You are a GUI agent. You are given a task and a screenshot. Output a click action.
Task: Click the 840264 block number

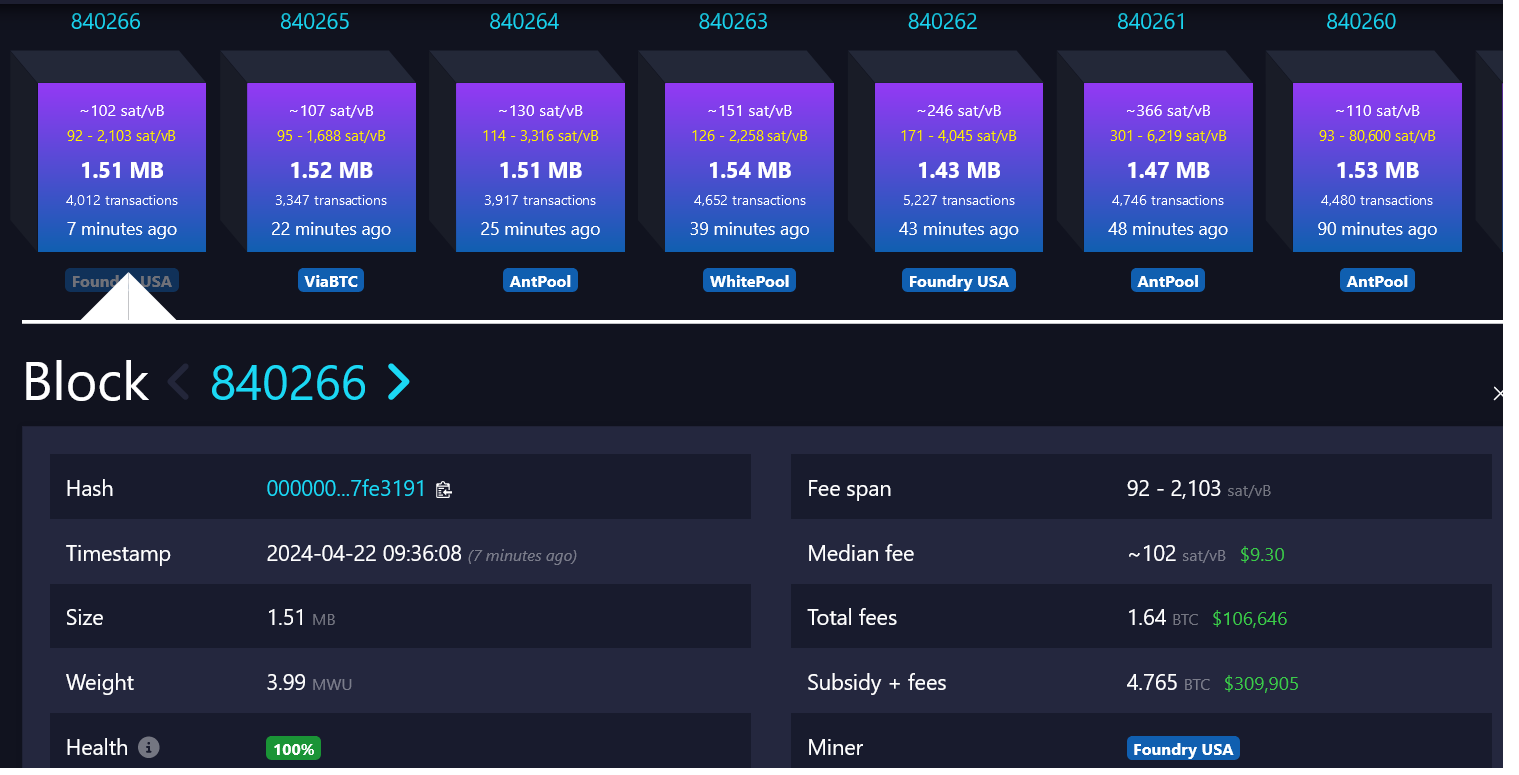[524, 21]
